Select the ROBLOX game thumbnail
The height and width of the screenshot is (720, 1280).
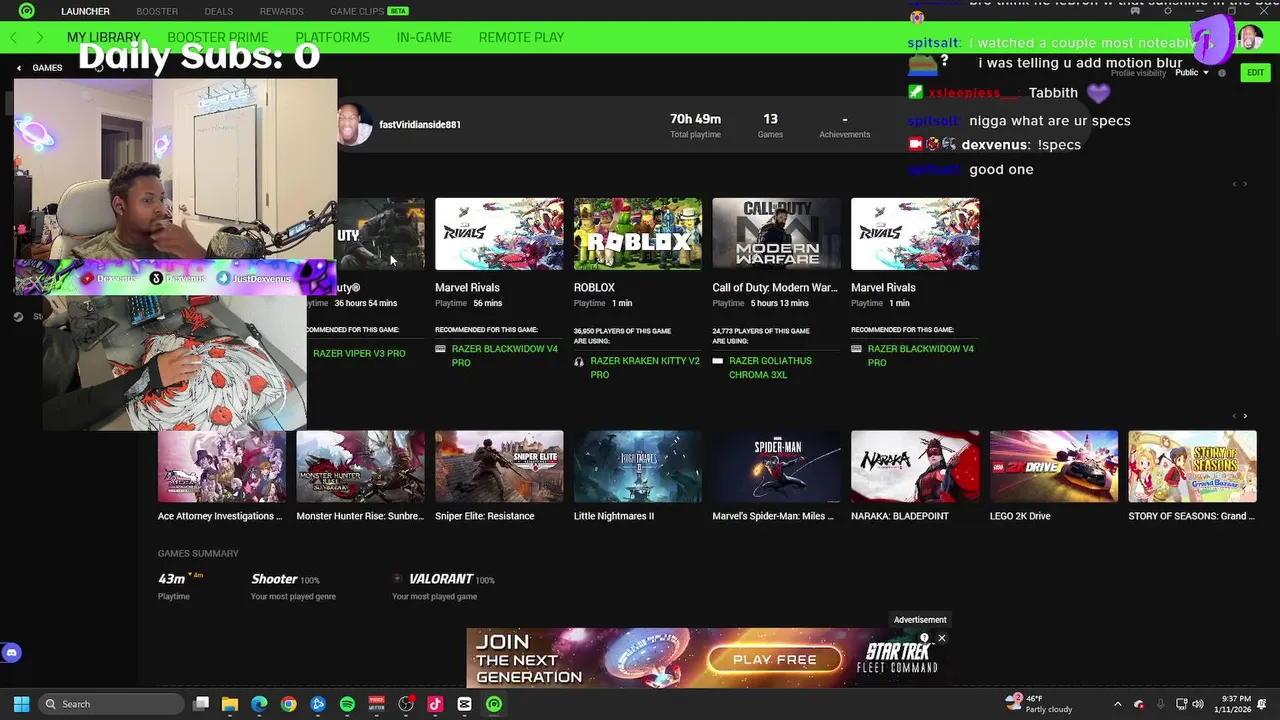click(x=638, y=234)
